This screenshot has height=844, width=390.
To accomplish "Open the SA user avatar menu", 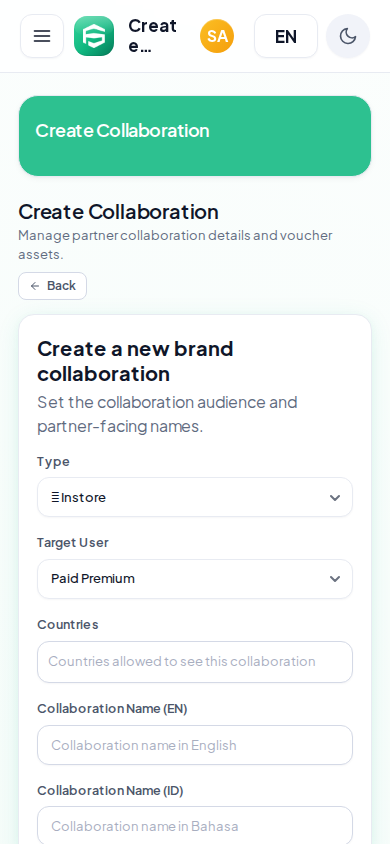I will coord(217,36).
